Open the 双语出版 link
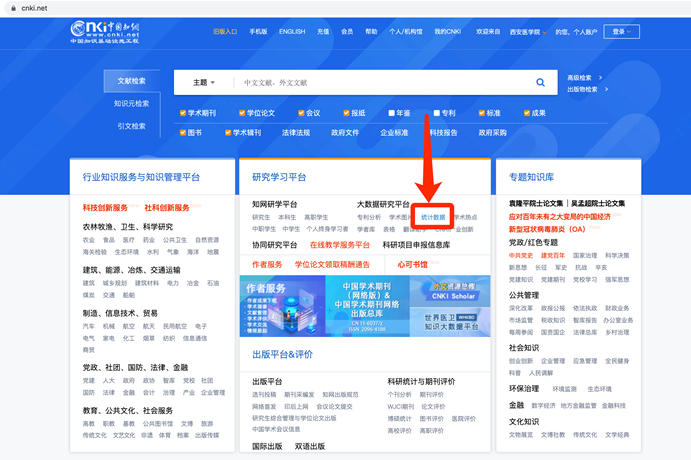 (x=310, y=446)
